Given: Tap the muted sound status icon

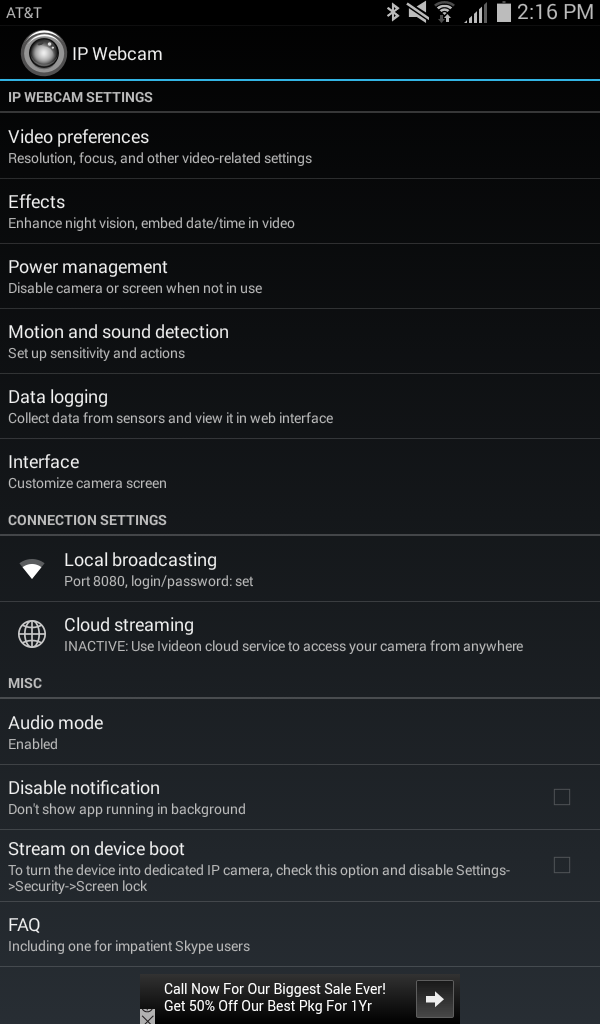Looking at the screenshot, I should point(418,12).
